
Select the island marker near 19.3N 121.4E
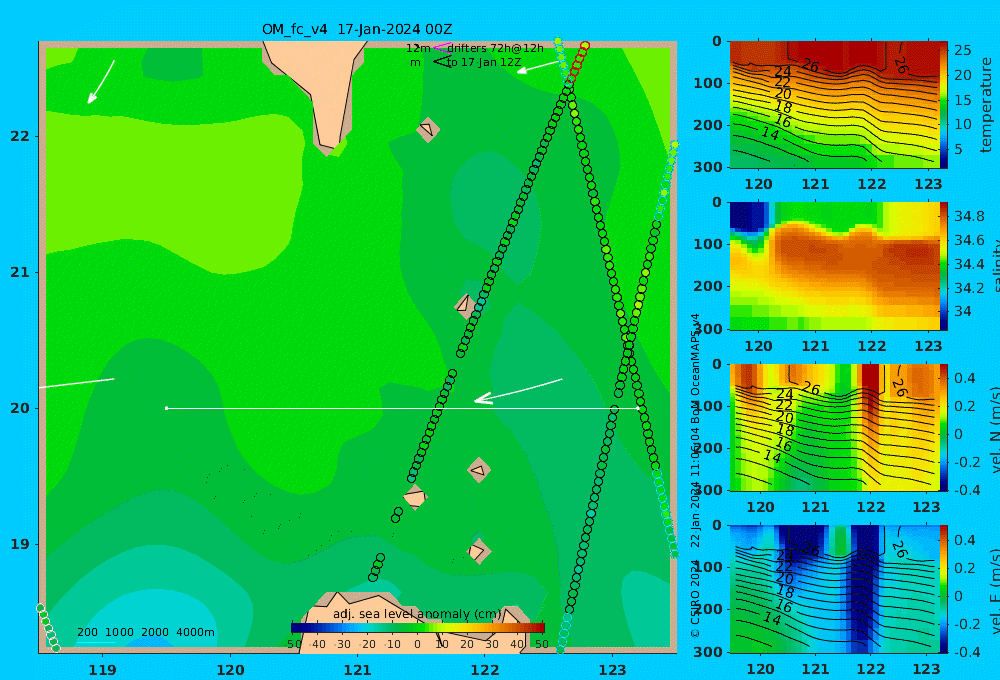(x=415, y=496)
